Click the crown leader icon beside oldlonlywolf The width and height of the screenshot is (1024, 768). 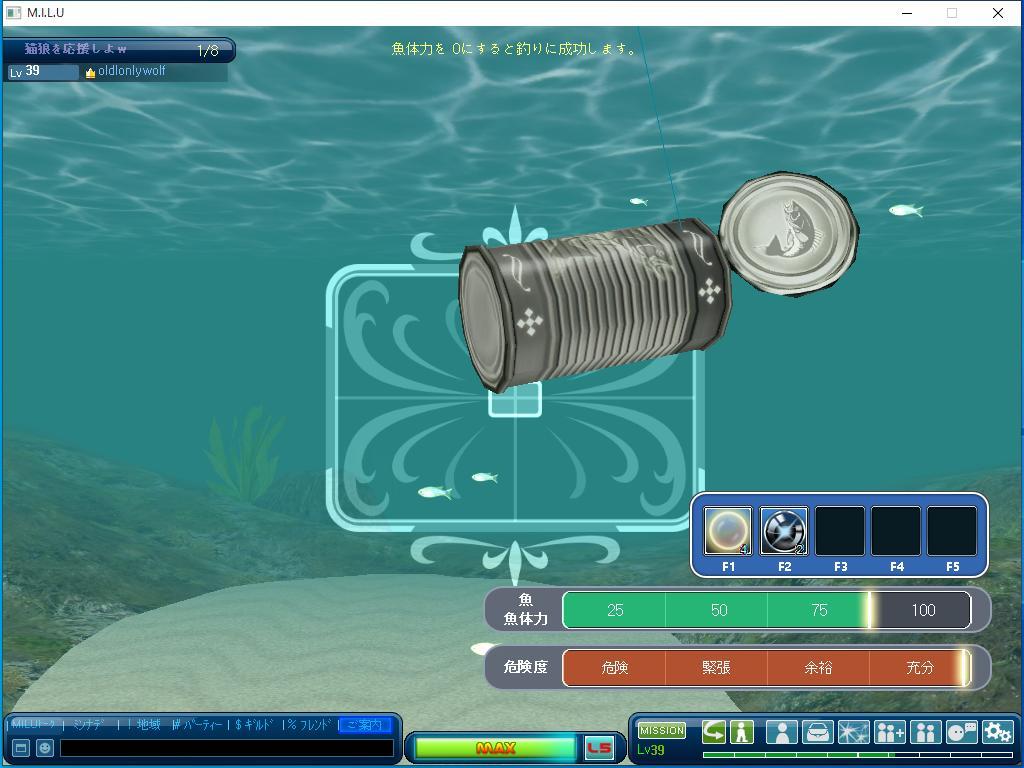point(90,72)
